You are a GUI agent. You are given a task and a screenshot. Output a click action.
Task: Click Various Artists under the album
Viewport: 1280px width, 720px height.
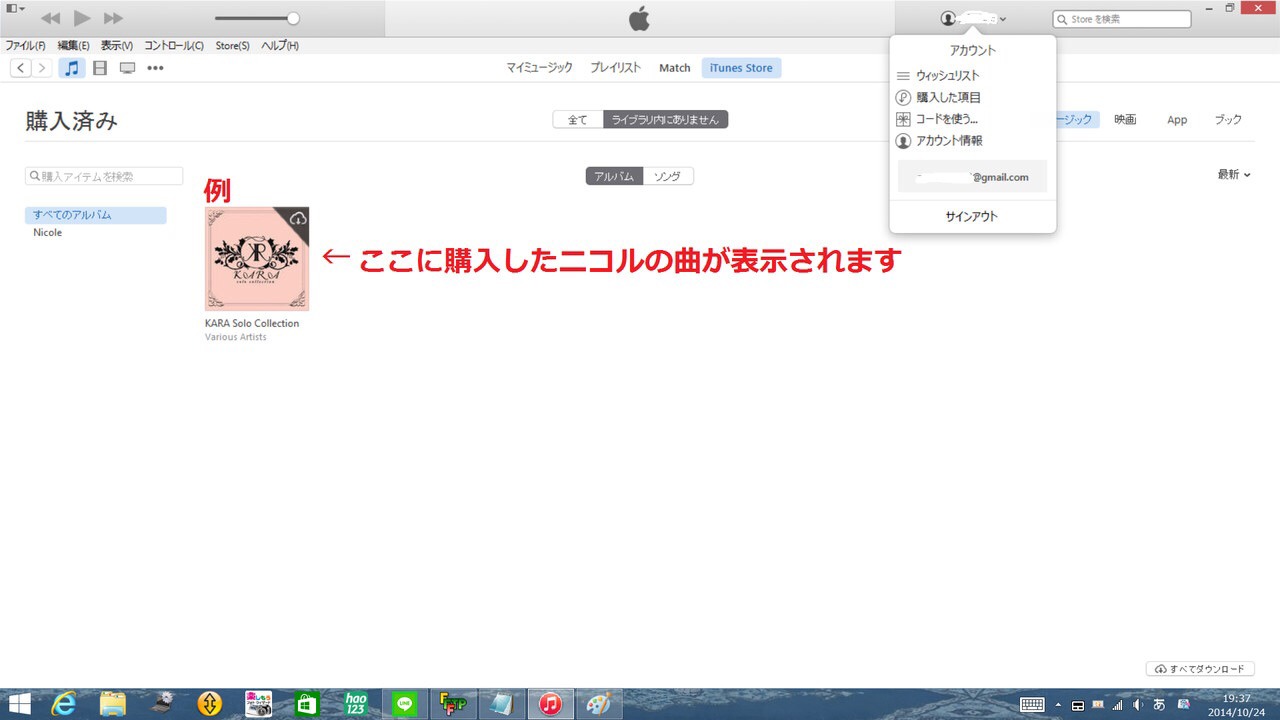pyautogui.click(x=236, y=337)
